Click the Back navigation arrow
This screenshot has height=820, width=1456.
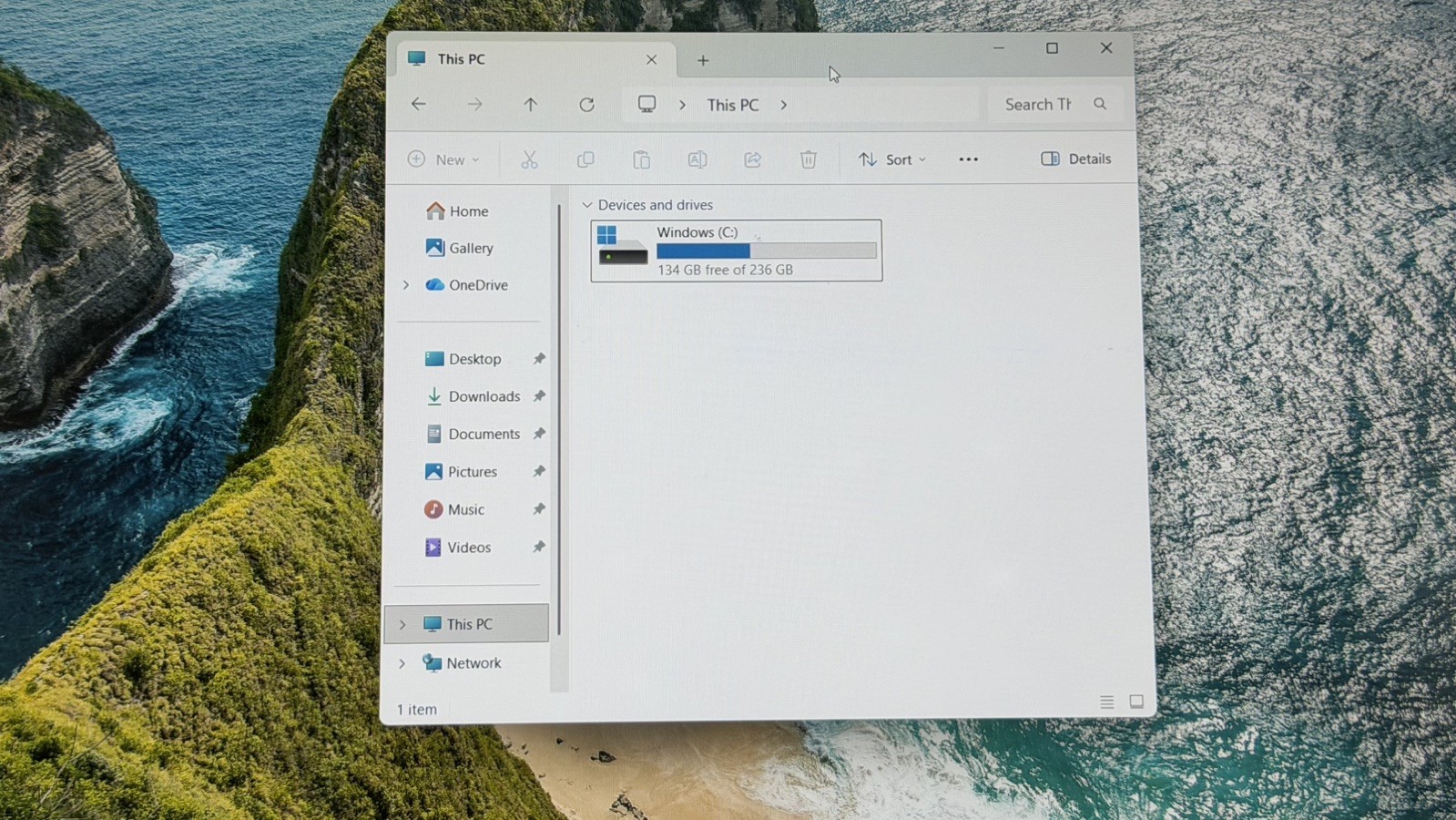[x=419, y=105]
